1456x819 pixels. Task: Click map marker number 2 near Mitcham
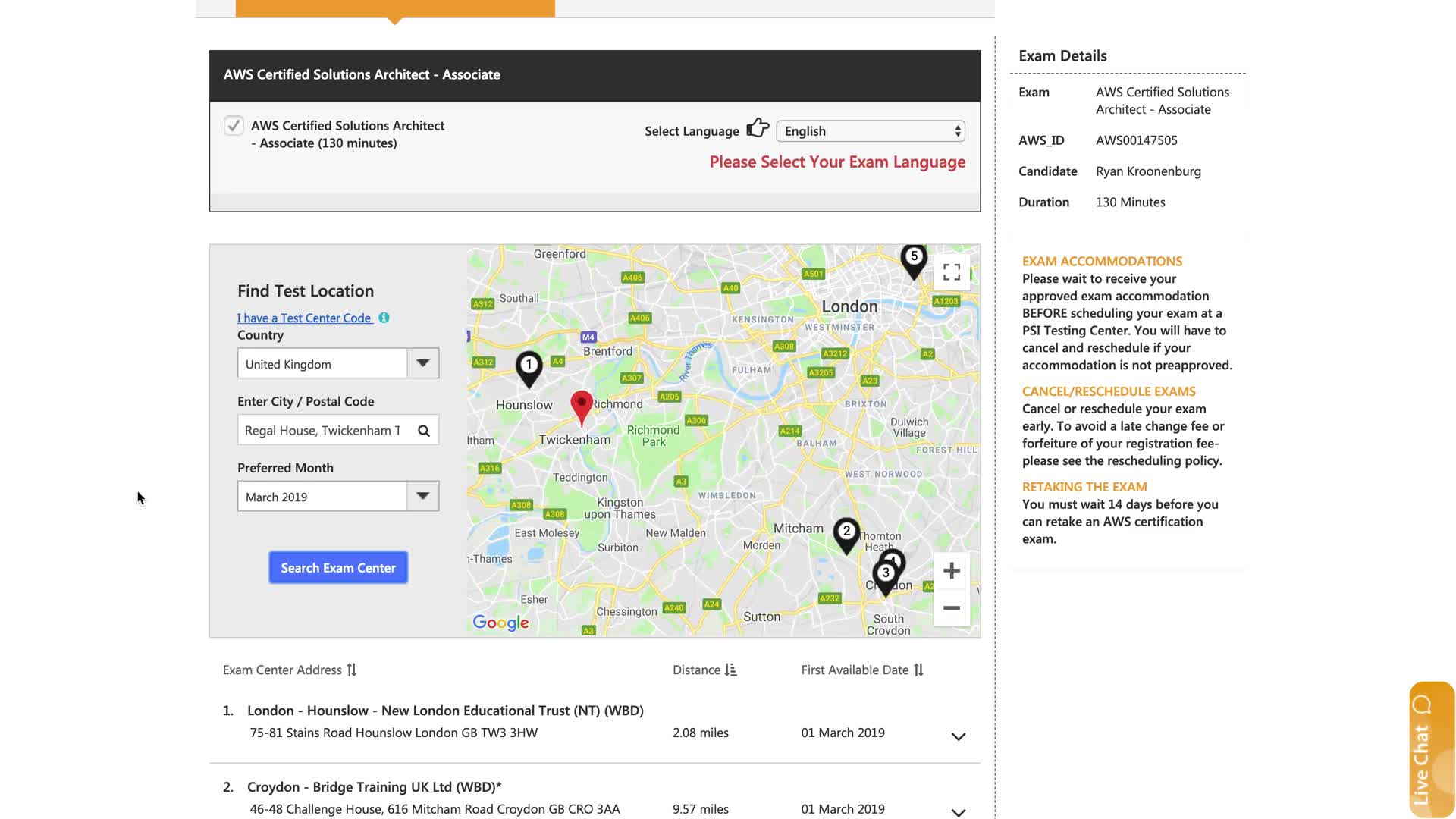846,533
